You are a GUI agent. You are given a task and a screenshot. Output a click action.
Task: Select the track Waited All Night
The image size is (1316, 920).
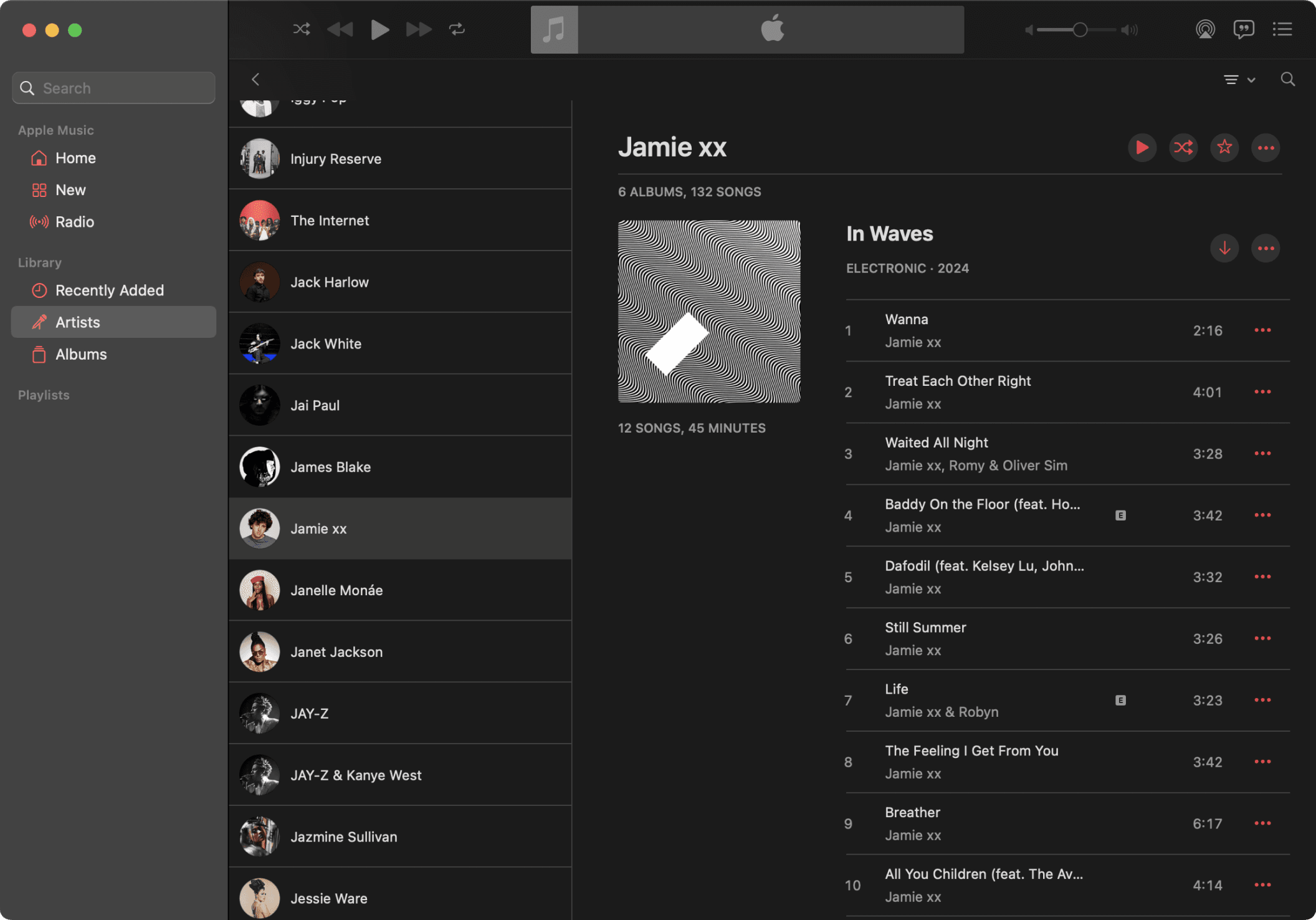(936, 443)
